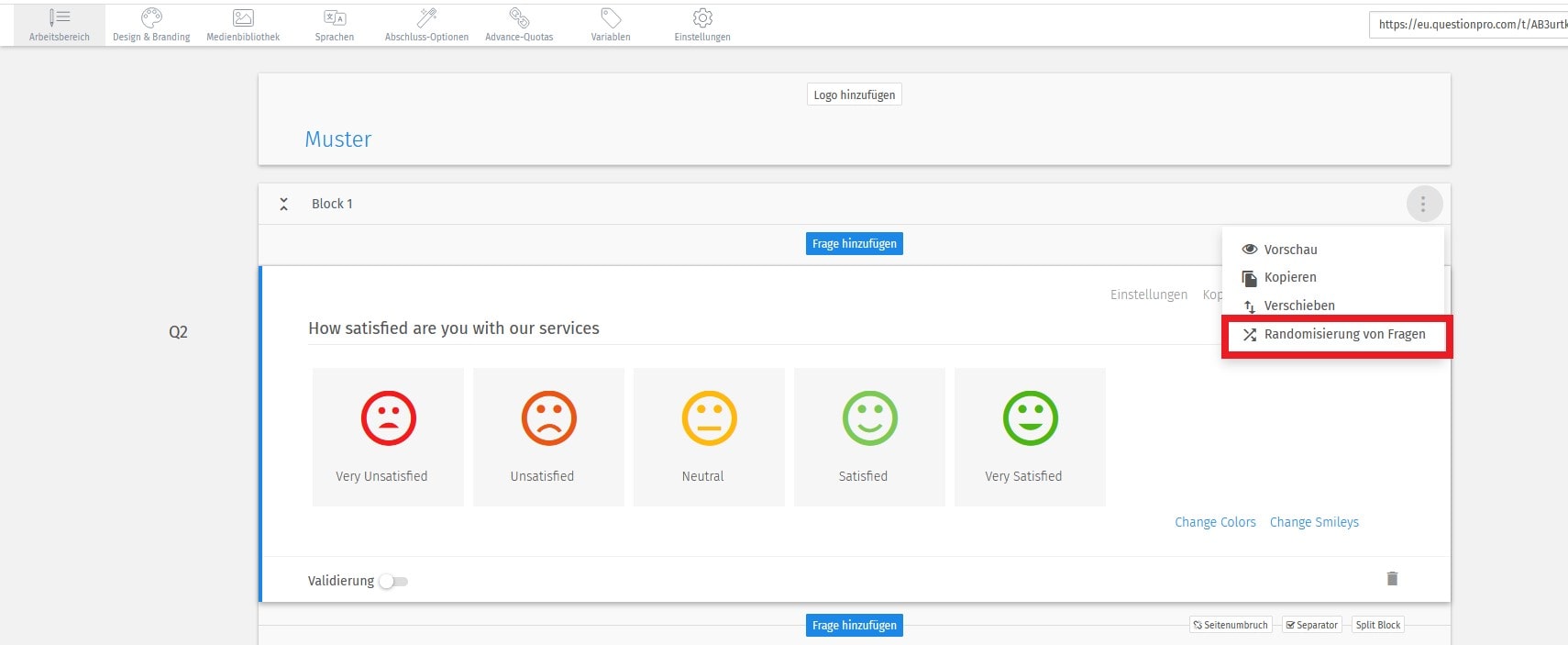Choose Vorschau from the block menu
This screenshot has width=1568, height=645.
pos(1289,250)
